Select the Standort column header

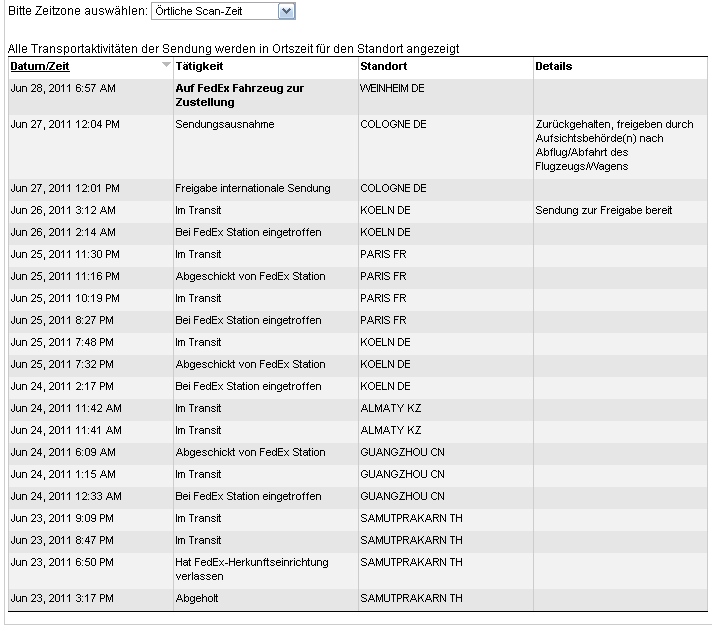click(383, 66)
